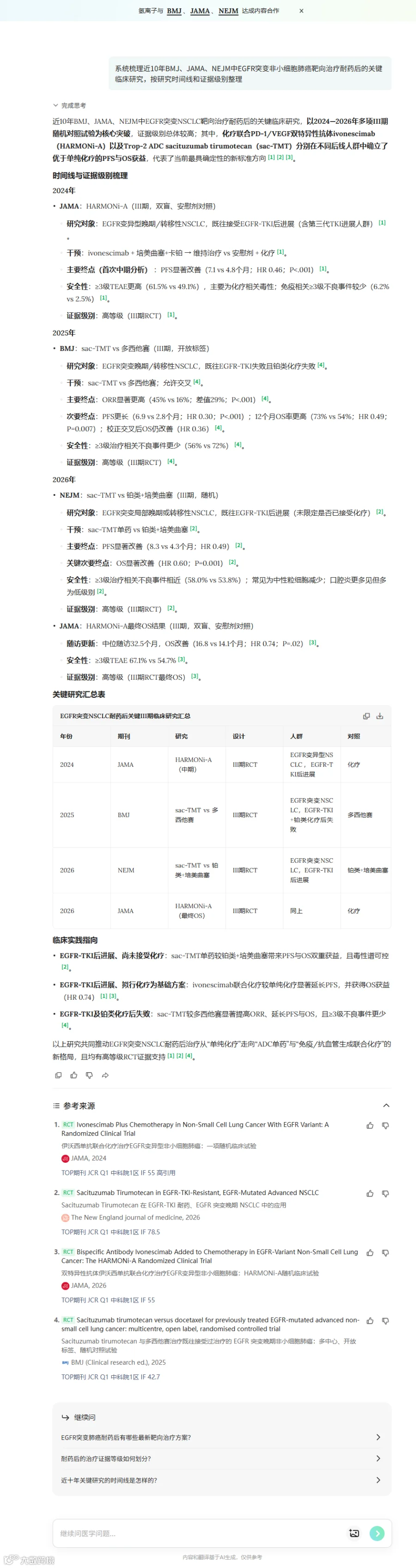Viewport: 416px width, 1568px height.
Task: Click the 继续问 follow-up section header
Action: point(79,1417)
